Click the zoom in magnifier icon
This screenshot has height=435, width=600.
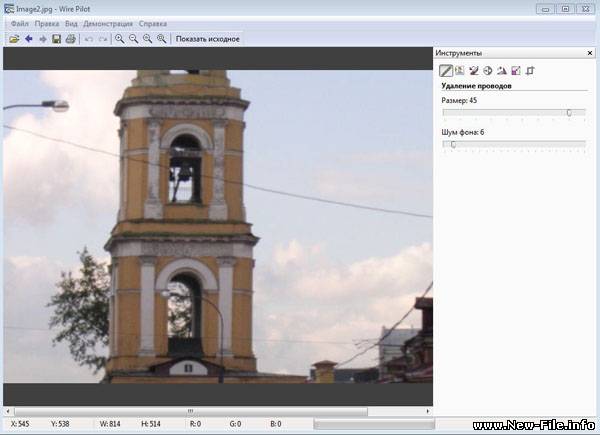pos(120,39)
